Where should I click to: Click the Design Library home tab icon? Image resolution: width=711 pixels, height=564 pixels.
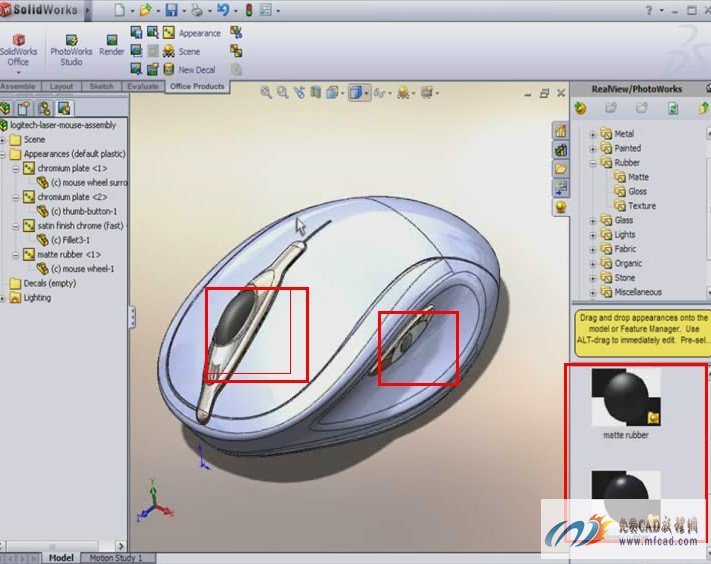(x=560, y=131)
